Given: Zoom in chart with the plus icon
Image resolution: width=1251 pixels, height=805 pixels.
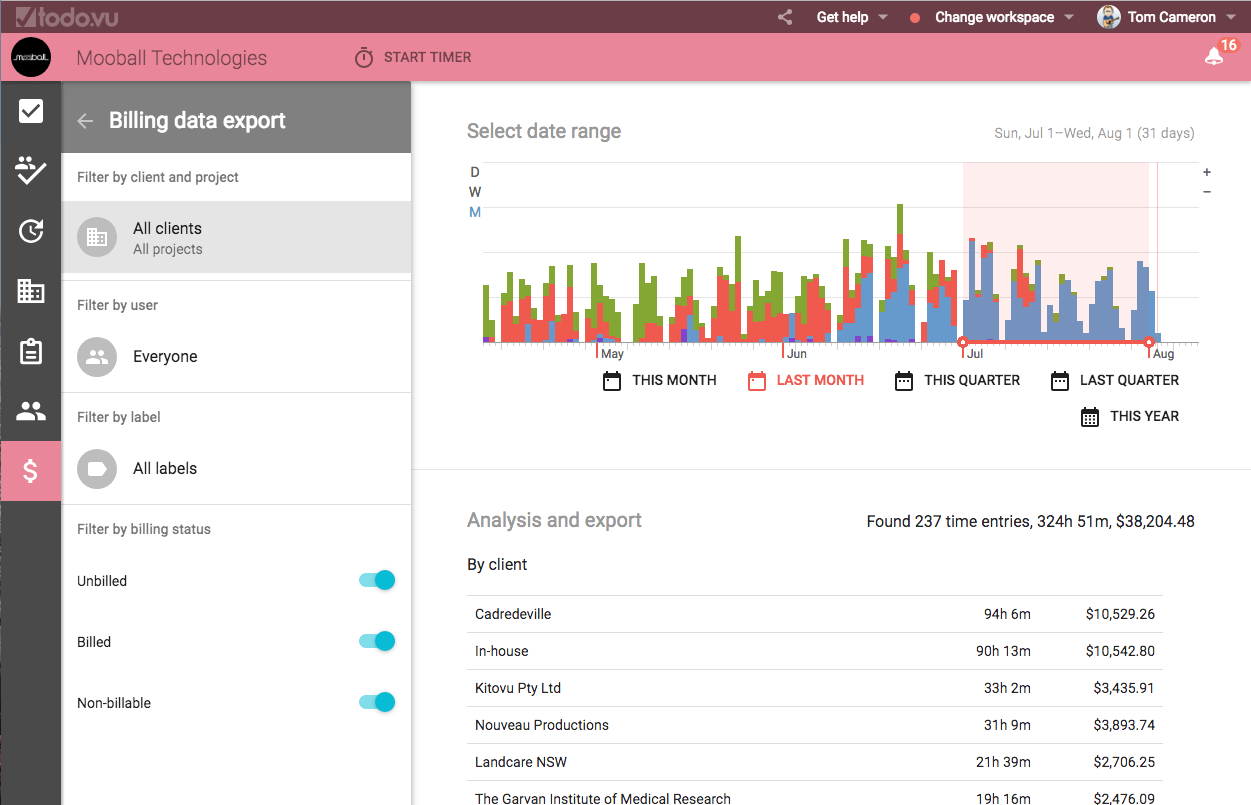Looking at the screenshot, I should coord(1207,172).
